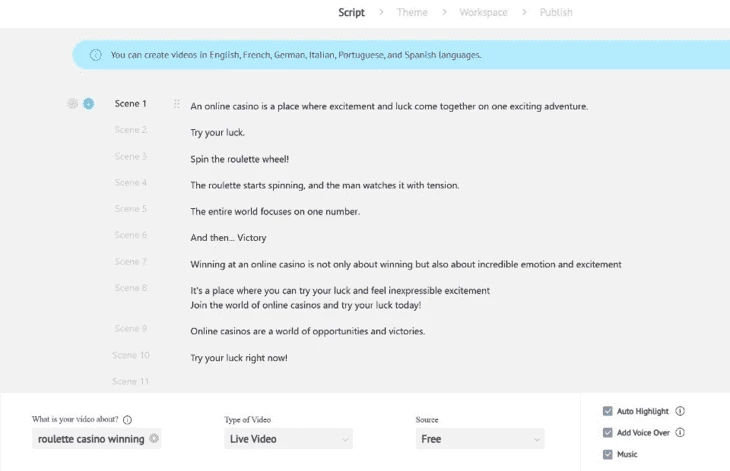
Task: Click the line 'It's a place where you can try your luck...'
Action: point(340,291)
